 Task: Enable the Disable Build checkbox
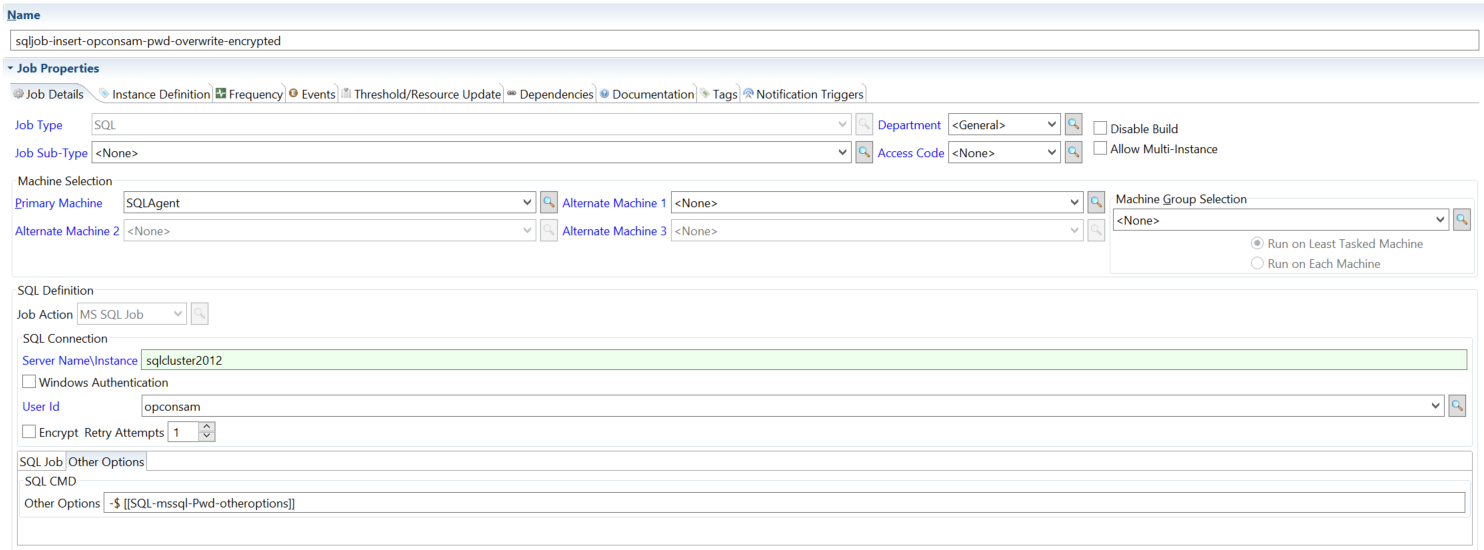pyautogui.click(x=1100, y=129)
